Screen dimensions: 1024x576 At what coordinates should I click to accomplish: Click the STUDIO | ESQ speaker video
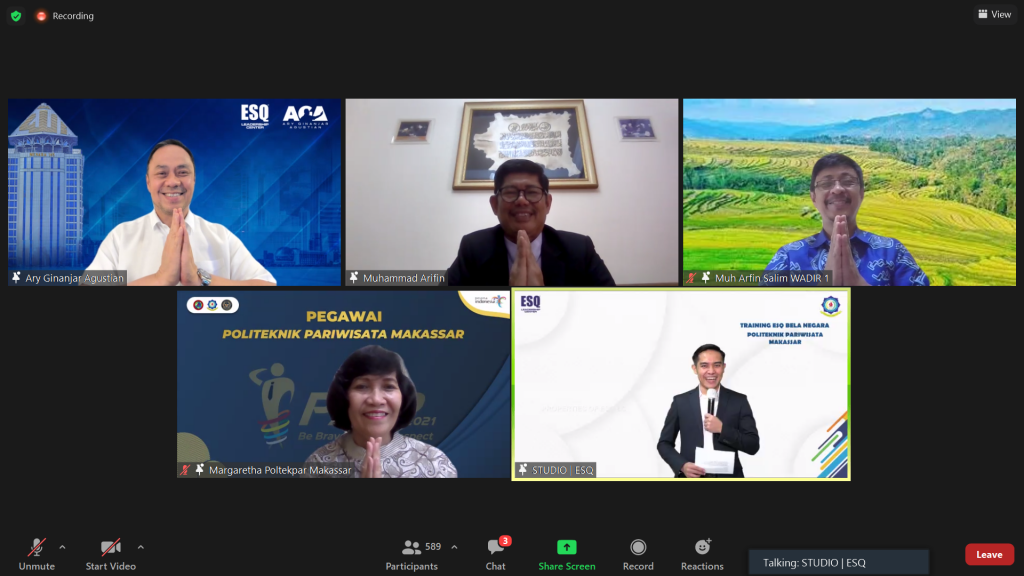[x=681, y=385]
